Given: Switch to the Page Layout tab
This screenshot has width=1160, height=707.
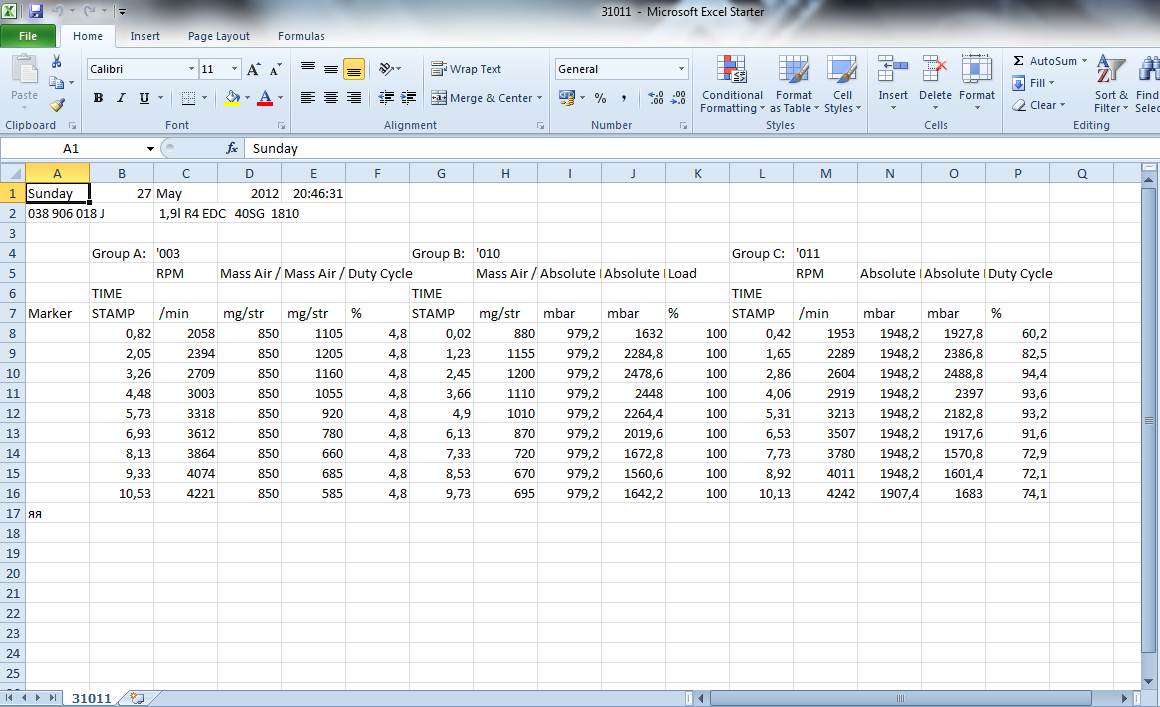Looking at the screenshot, I should [219, 36].
